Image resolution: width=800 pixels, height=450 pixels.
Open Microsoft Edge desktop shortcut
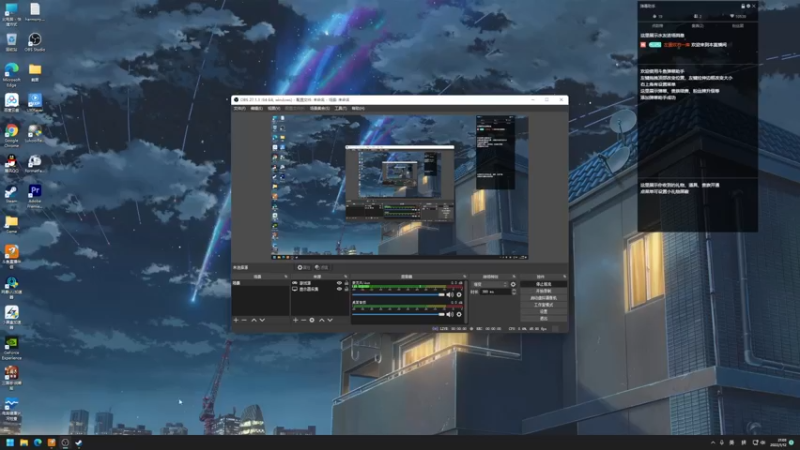(11, 73)
